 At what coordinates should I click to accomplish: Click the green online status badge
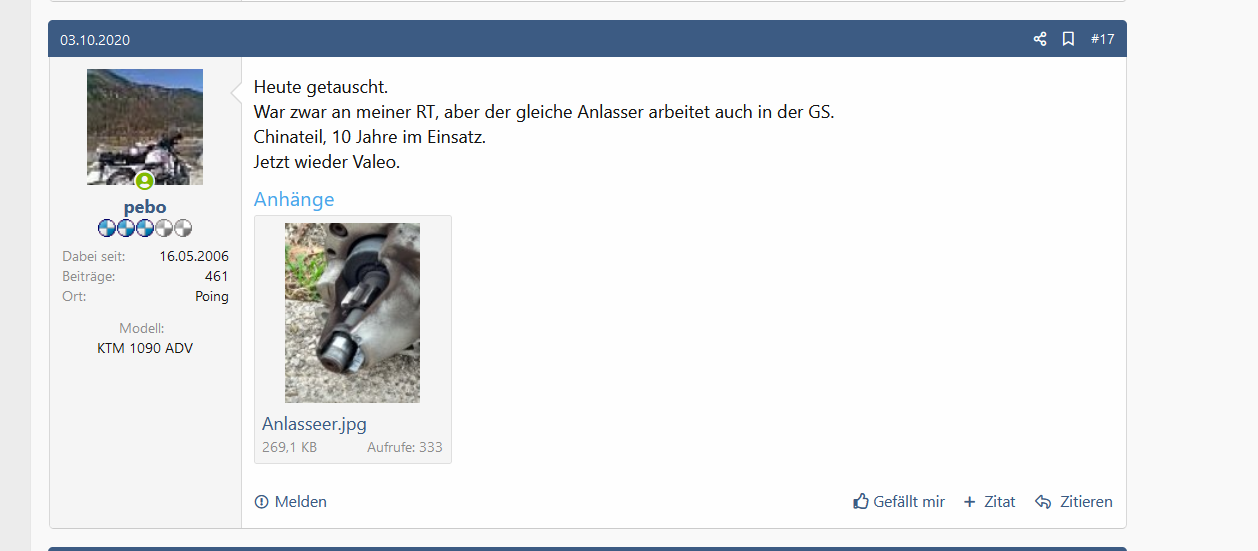pos(145,181)
